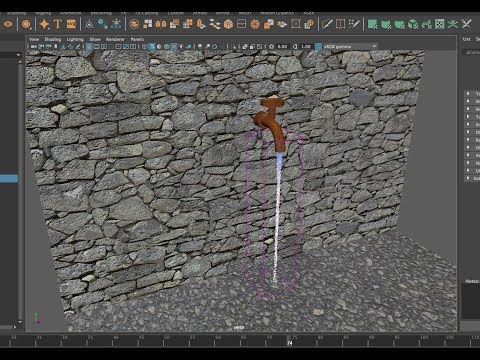
Task: Open the View panel menu
Action: tap(34, 39)
